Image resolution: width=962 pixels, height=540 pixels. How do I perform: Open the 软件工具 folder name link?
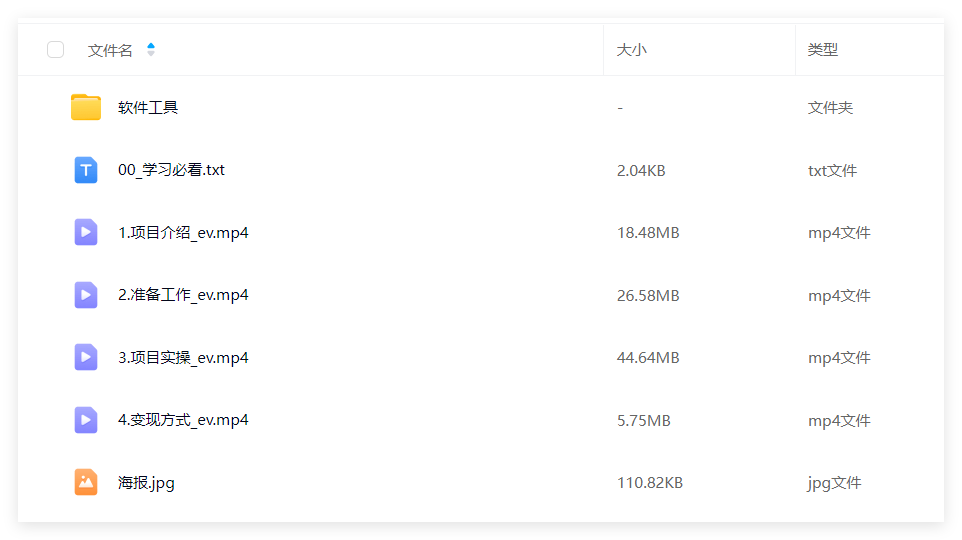click(148, 108)
